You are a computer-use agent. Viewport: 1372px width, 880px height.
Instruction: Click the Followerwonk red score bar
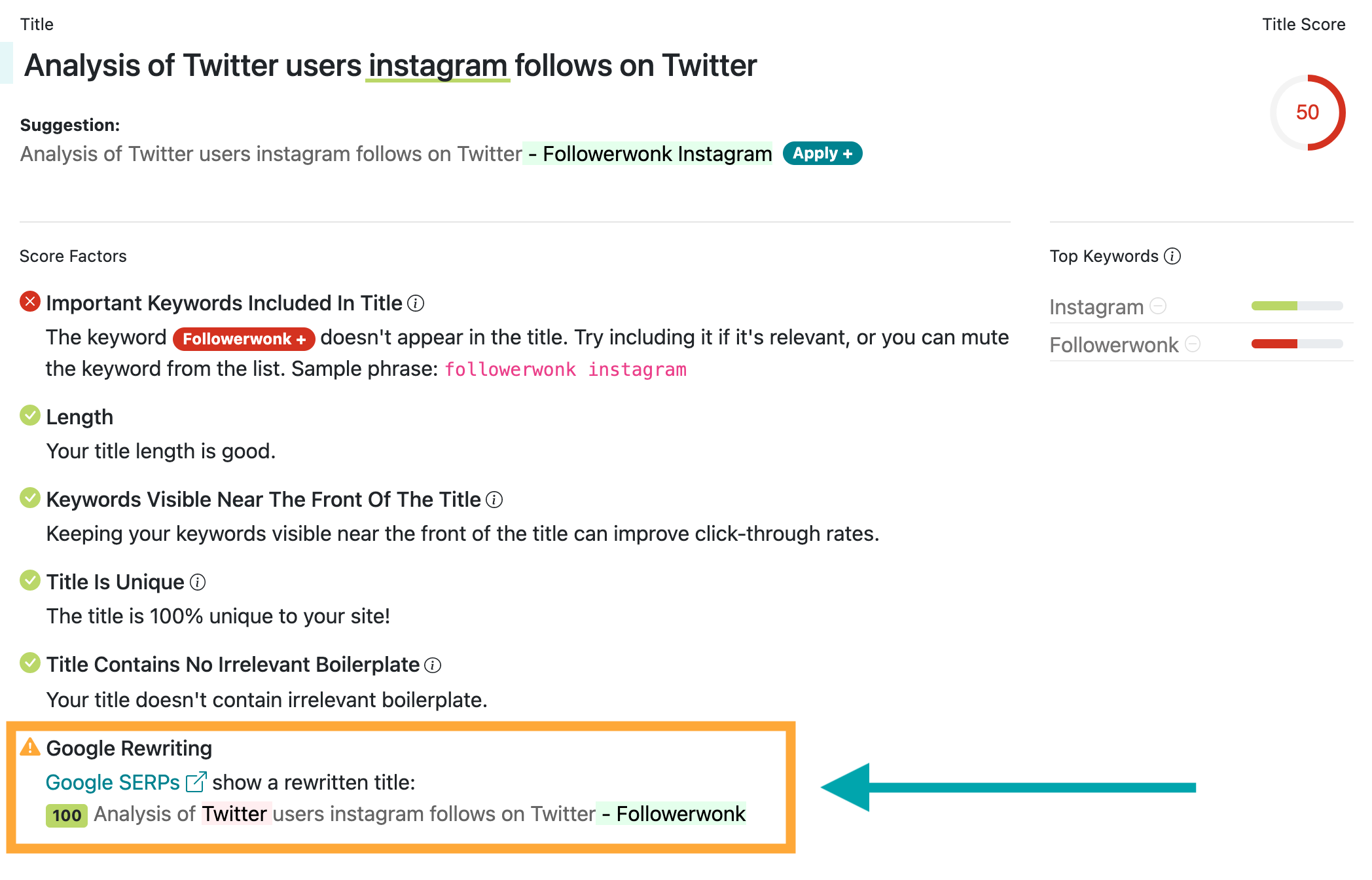(1297, 344)
